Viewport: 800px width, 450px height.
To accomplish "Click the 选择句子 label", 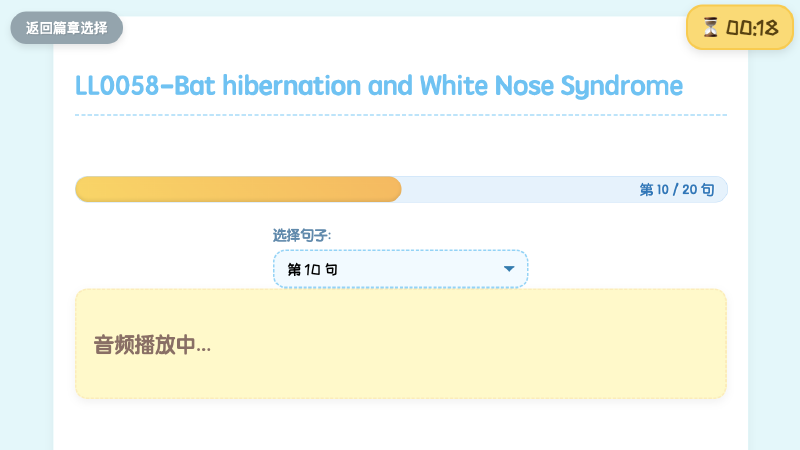I will point(302,236).
